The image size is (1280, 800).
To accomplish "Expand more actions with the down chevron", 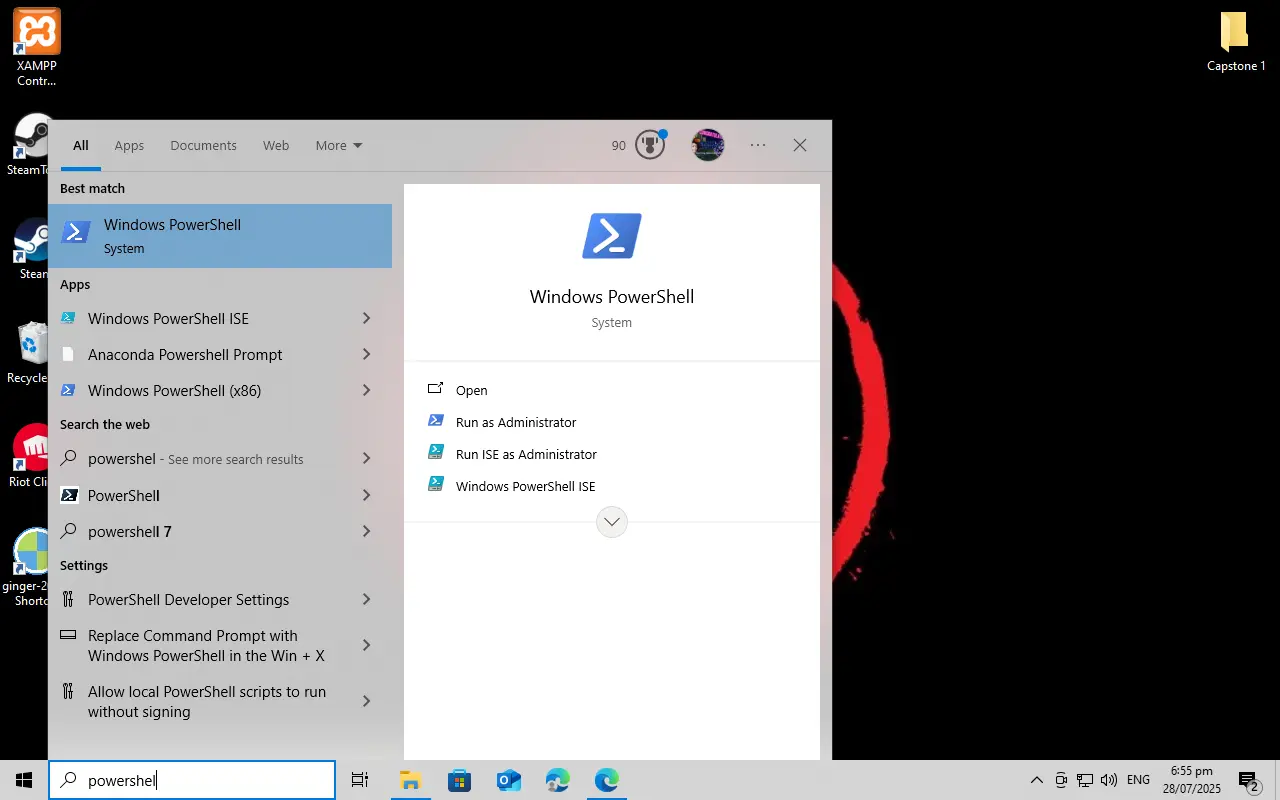I will 612,522.
